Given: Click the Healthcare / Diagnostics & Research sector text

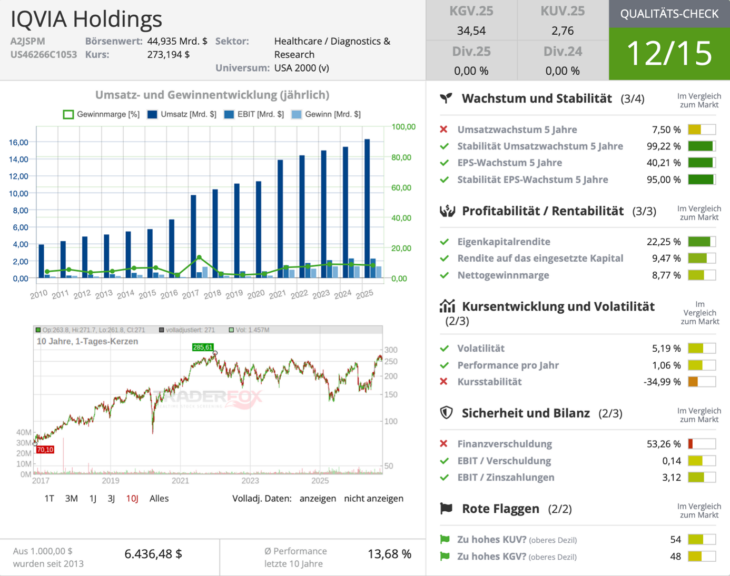Looking at the screenshot, I should tap(332, 47).
